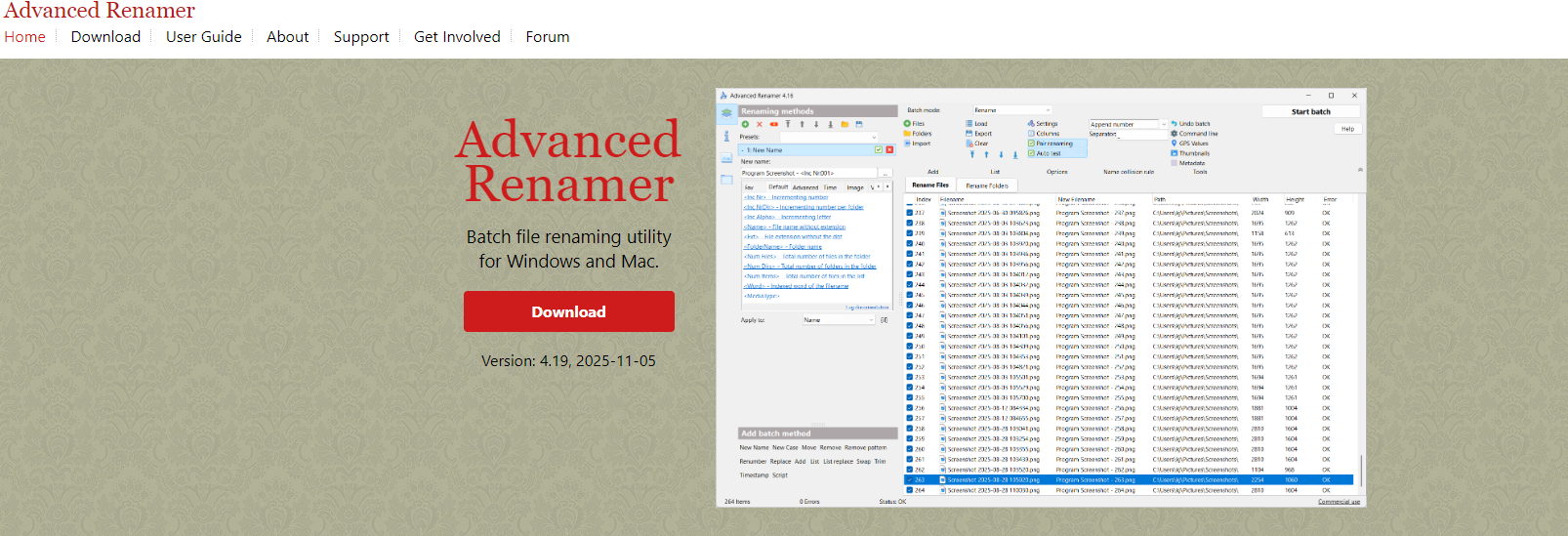Open the User Guide menu item
Viewport: 1568px width, 536px height.
pos(203,37)
